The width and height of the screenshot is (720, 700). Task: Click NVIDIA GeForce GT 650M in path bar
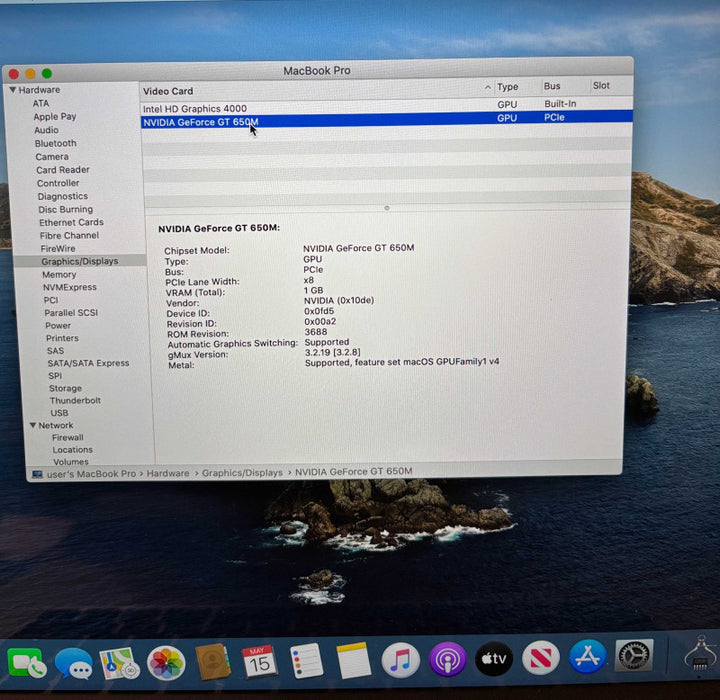tap(354, 471)
